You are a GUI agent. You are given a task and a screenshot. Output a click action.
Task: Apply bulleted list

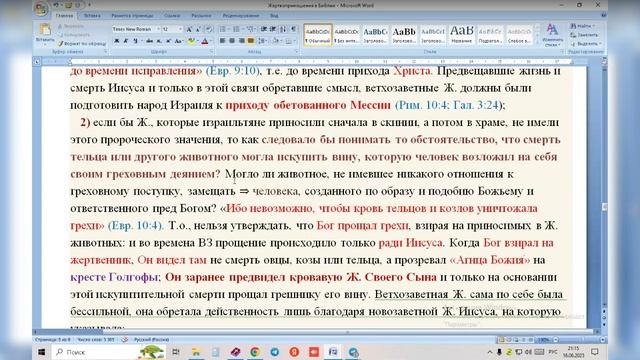[223, 29]
